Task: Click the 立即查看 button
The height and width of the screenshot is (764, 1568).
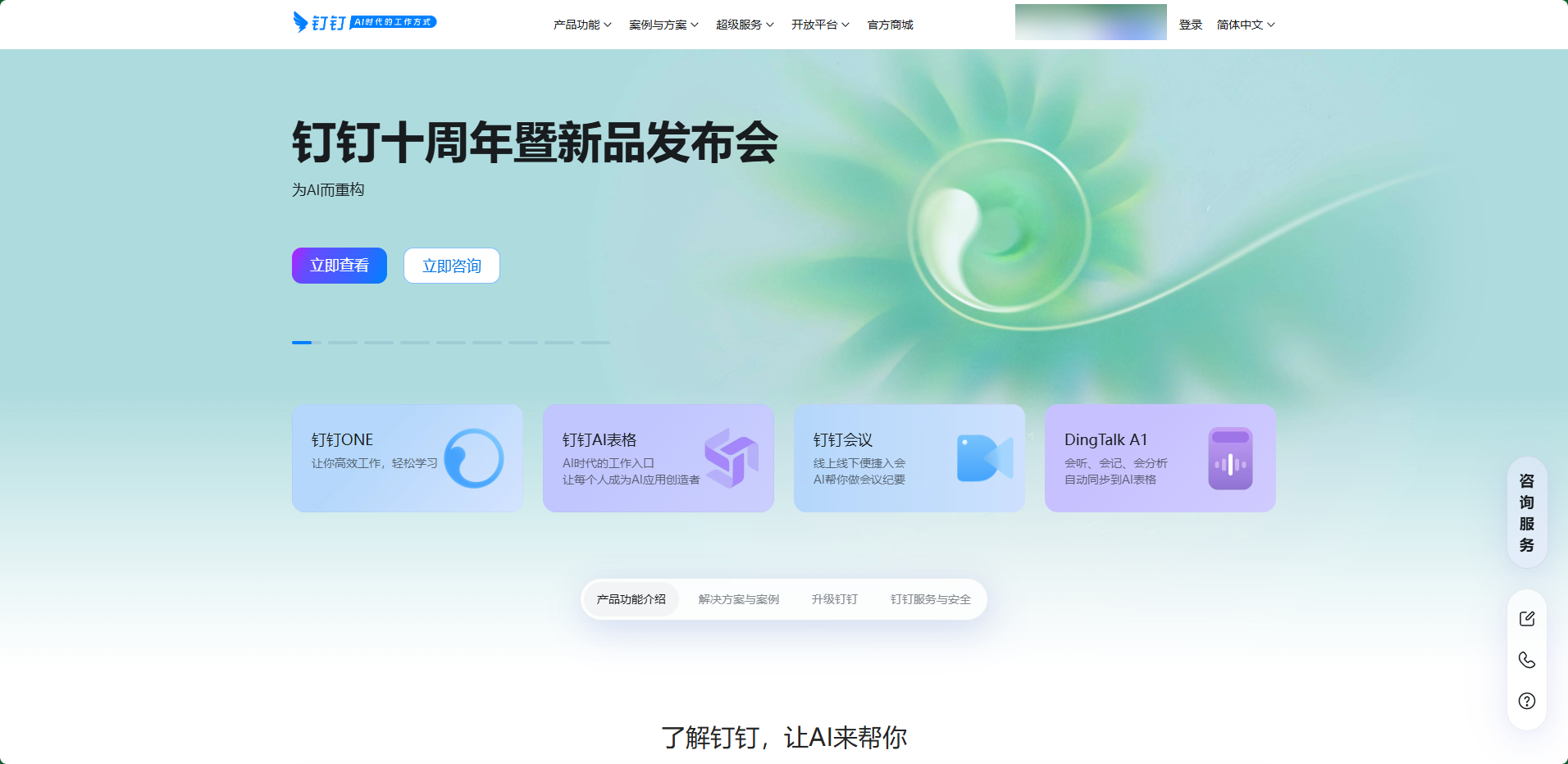Action: (340, 266)
